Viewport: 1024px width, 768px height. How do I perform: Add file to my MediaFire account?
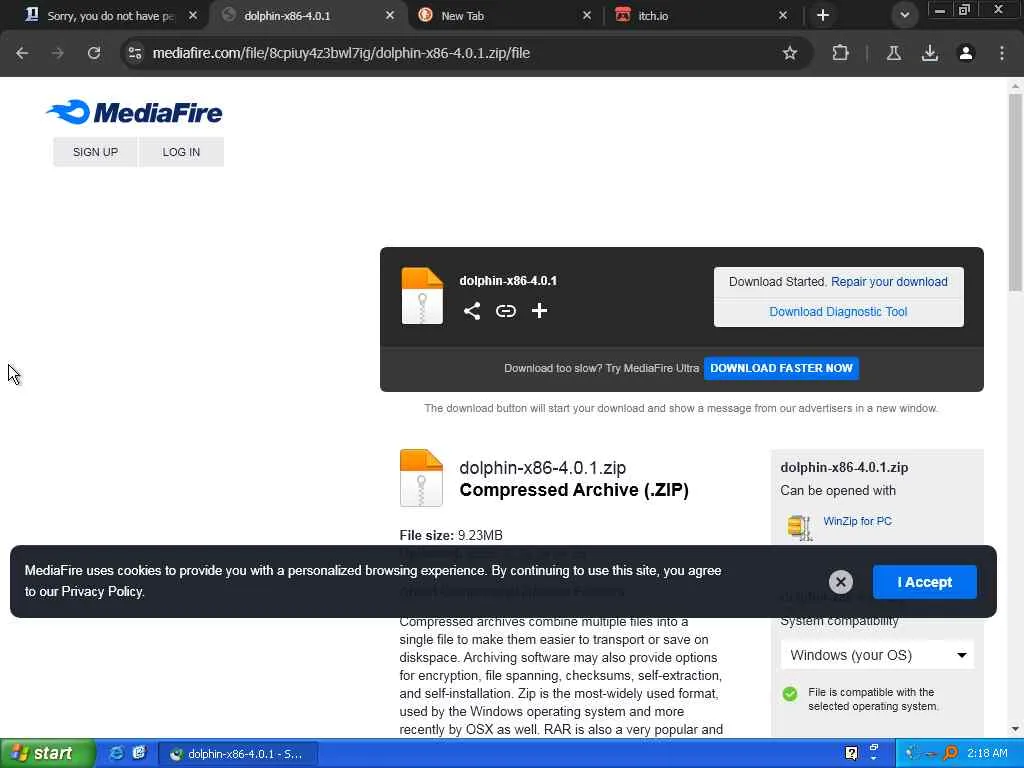click(539, 311)
